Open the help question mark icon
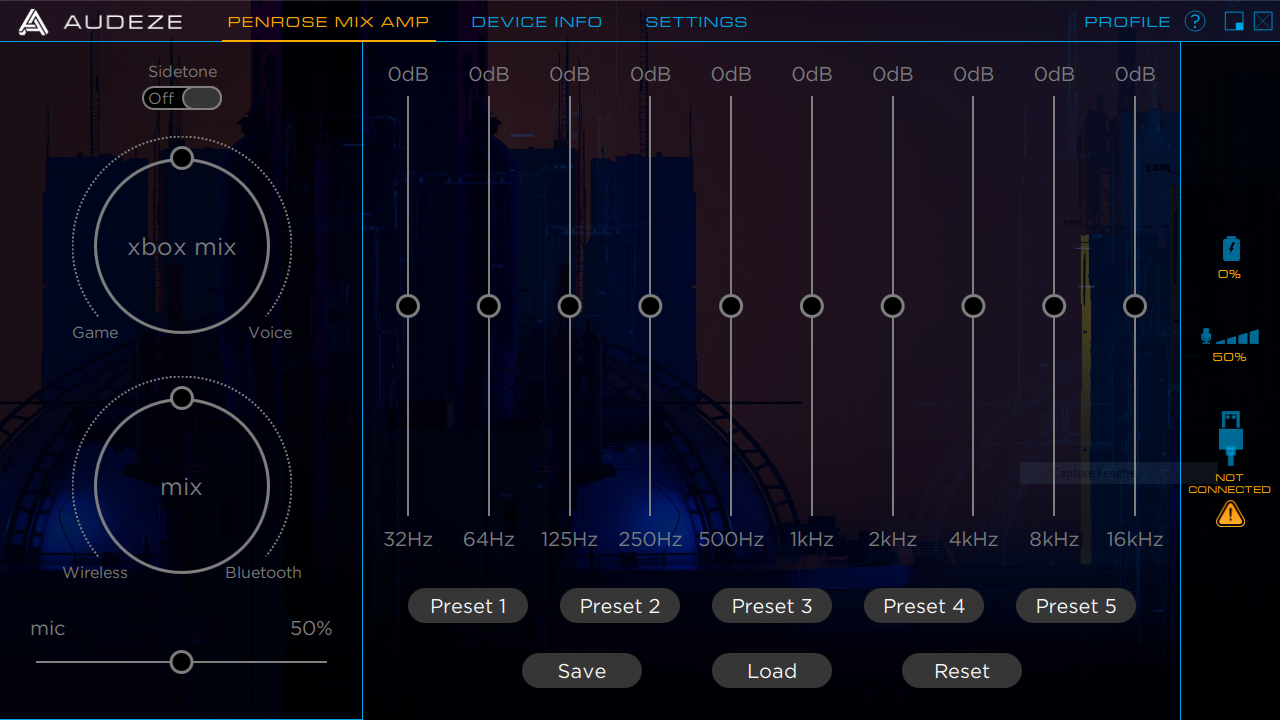Image resolution: width=1280 pixels, height=720 pixels. coord(1195,21)
